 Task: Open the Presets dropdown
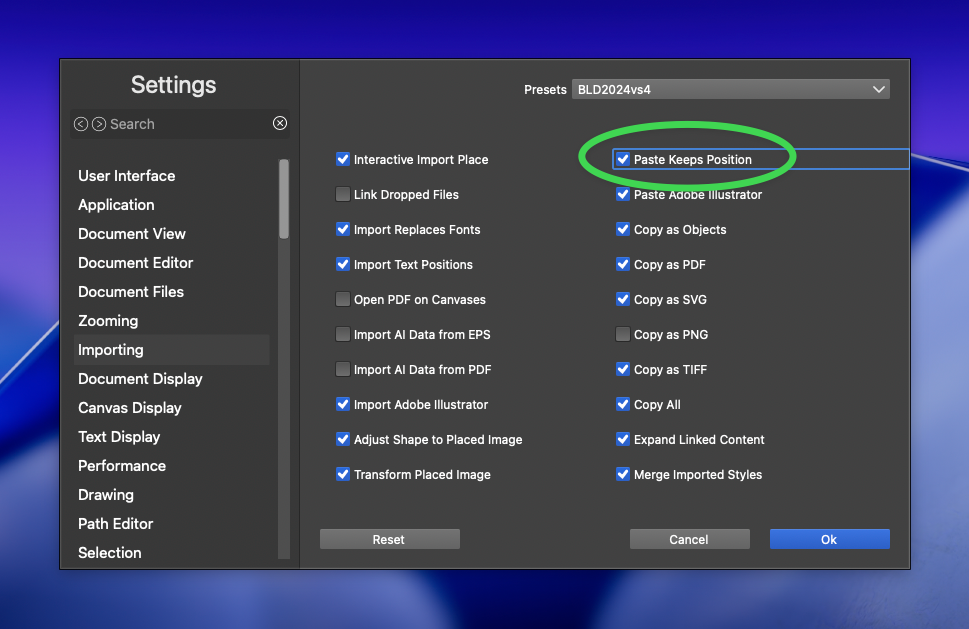[x=730, y=89]
